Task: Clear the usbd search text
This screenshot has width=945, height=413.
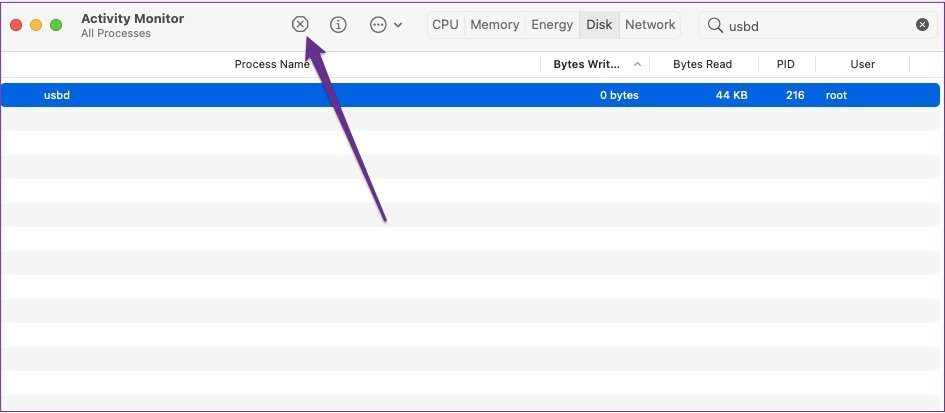Action: [922, 25]
